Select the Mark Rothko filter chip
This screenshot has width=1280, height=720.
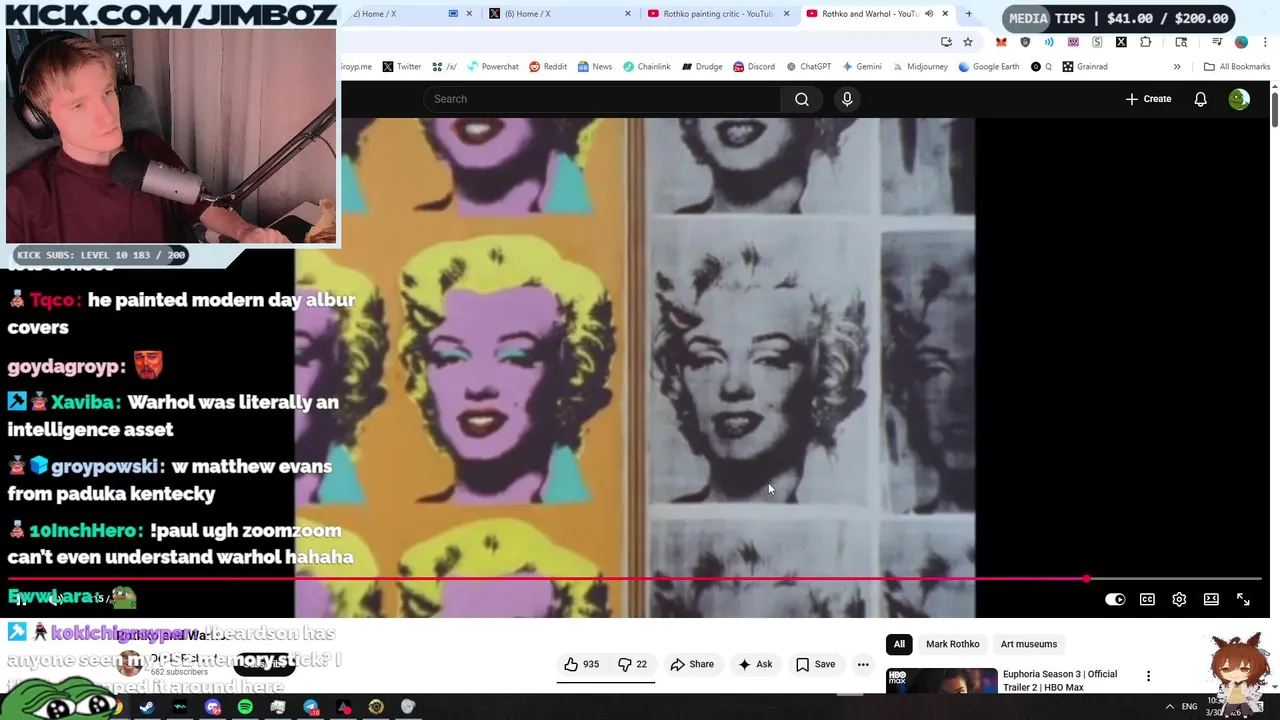point(952,644)
